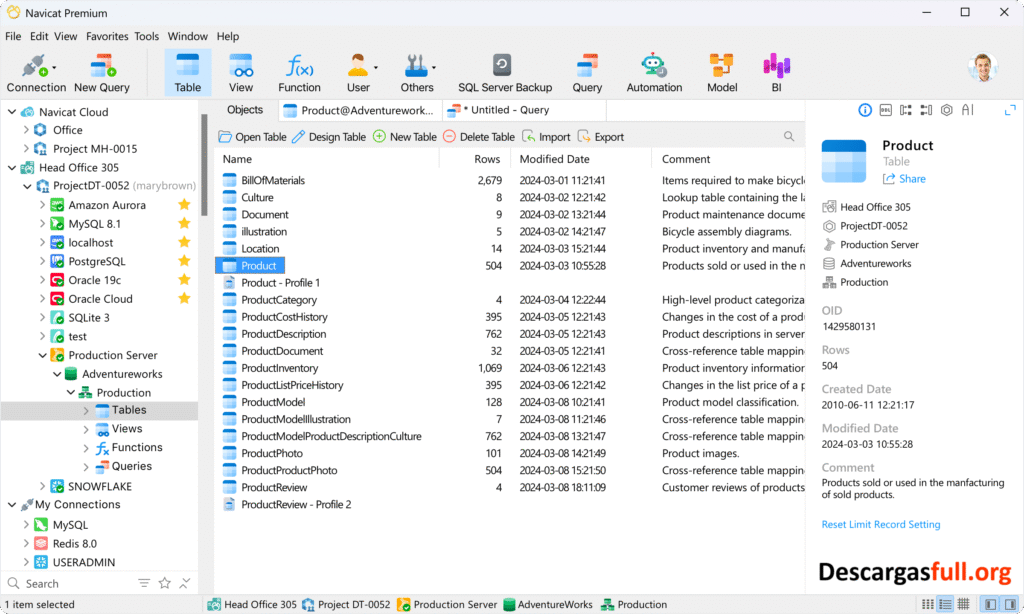Select the Function toolbar icon
Viewport: 1024px width, 614px height.
[x=299, y=70]
